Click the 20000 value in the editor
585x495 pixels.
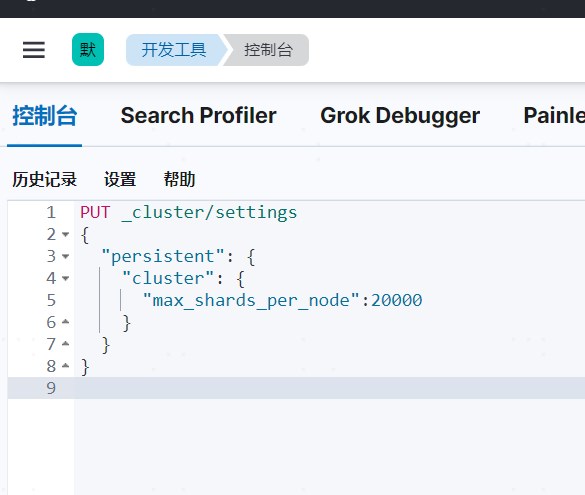(396, 300)
